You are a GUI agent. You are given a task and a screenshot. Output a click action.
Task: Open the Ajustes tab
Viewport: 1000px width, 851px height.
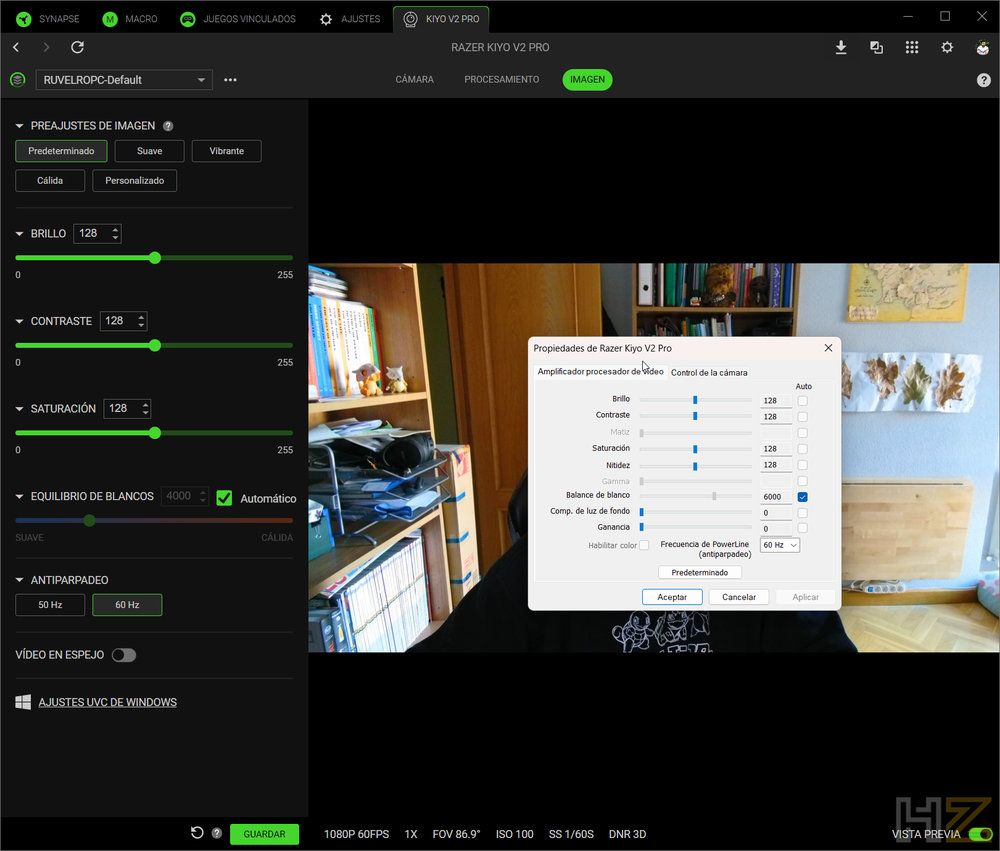point(349,19)
